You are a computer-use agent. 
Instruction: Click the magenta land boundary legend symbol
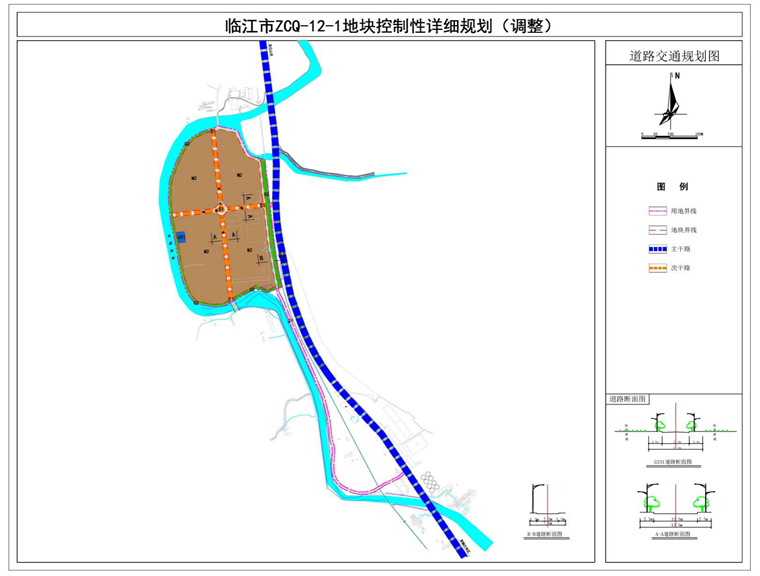(656, 212)
